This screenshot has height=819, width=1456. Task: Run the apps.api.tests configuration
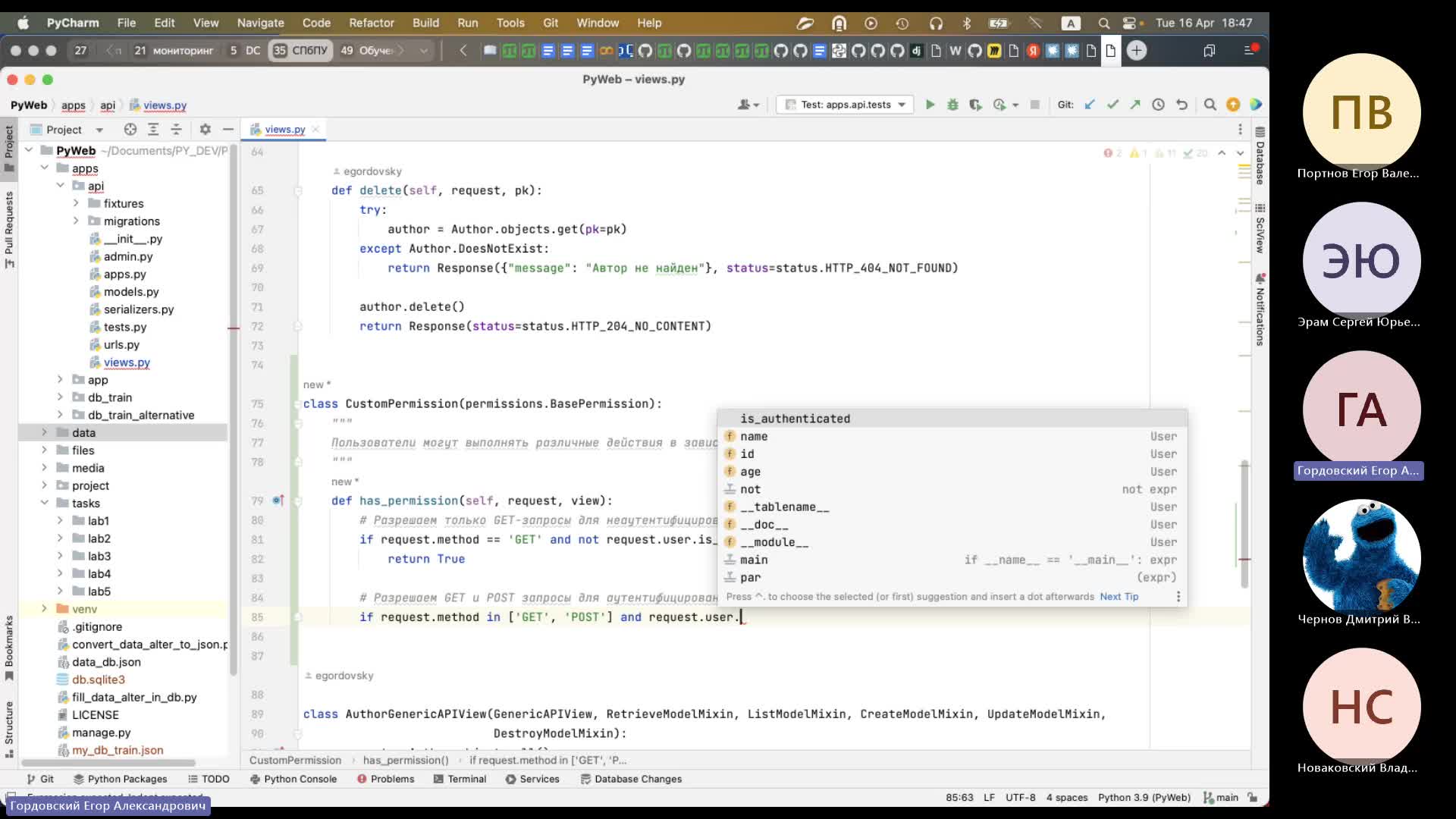(930, 105)
